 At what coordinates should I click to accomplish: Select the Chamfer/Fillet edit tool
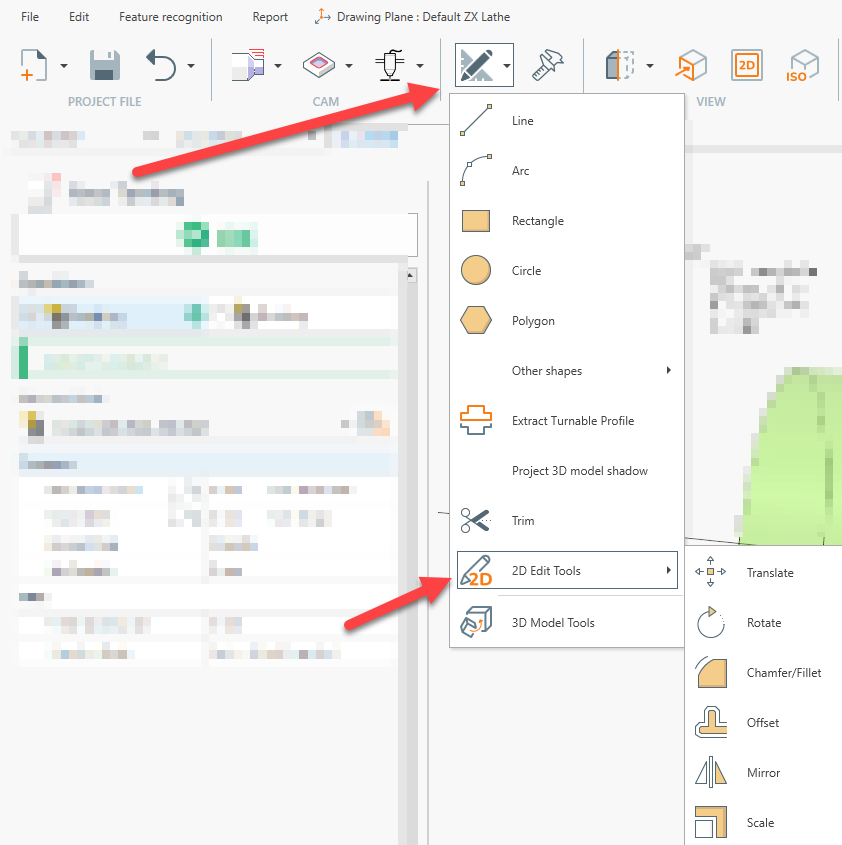pos(783,673)
